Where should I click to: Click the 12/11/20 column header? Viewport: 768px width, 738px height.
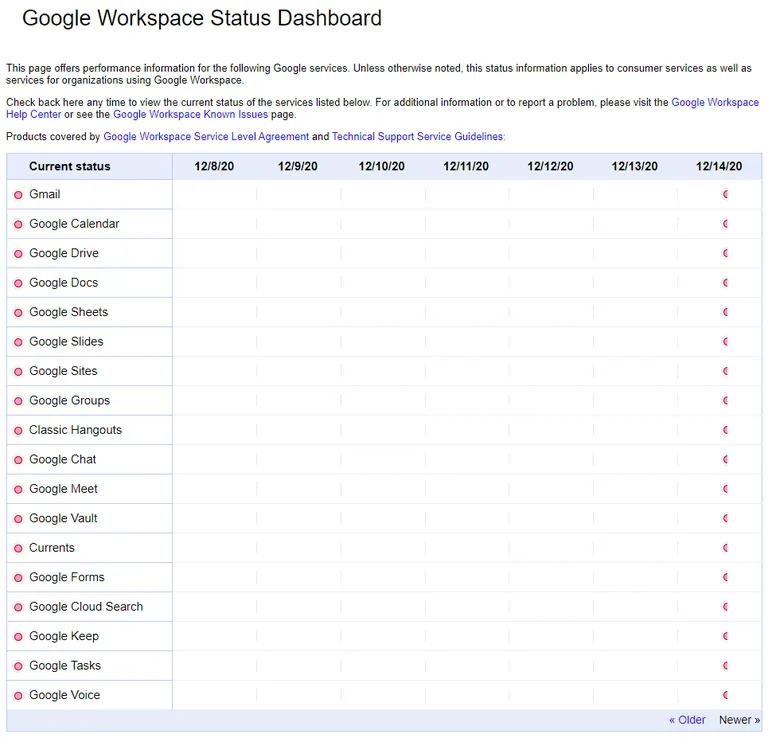click(x=466, y=167)
